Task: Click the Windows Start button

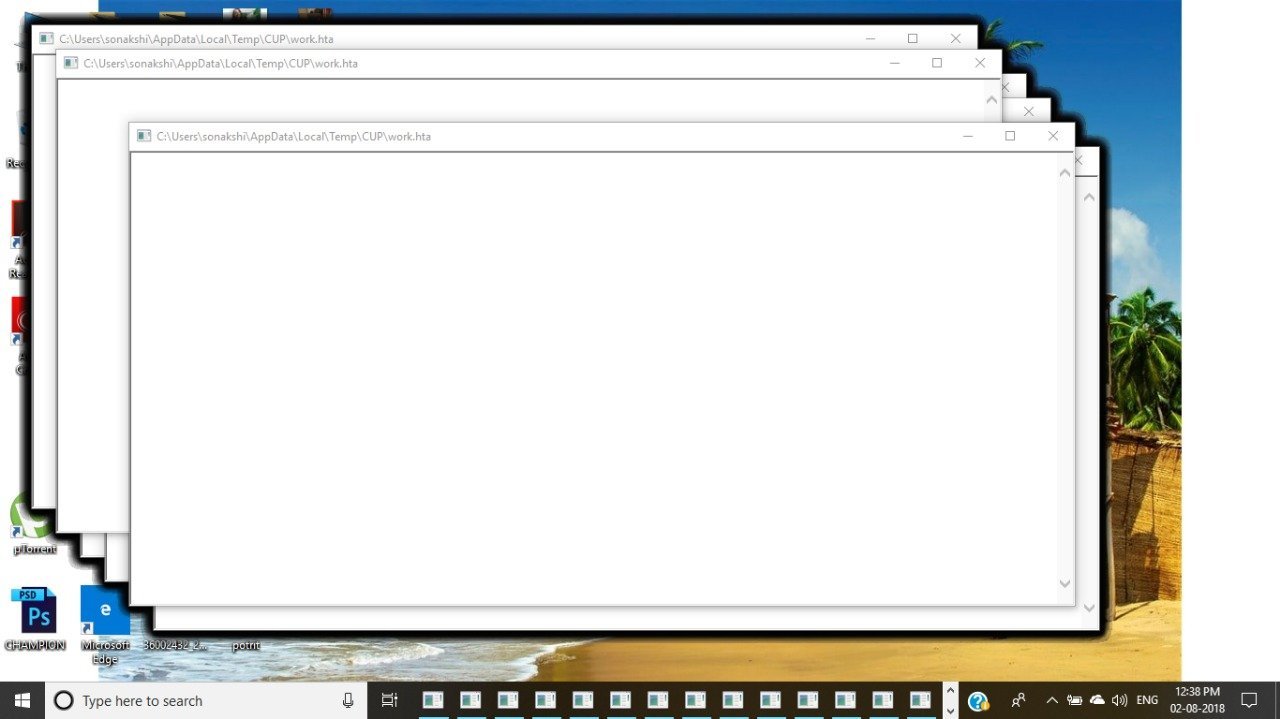Action: click(x=20, y=699)
